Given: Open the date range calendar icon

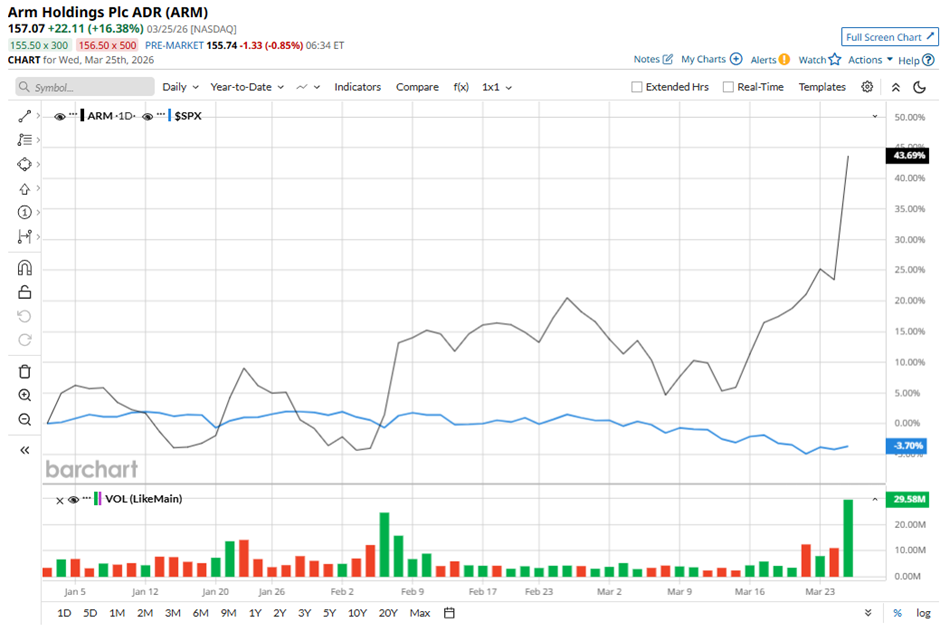Looking at the screenshot, I should click(x=449, y=613).
